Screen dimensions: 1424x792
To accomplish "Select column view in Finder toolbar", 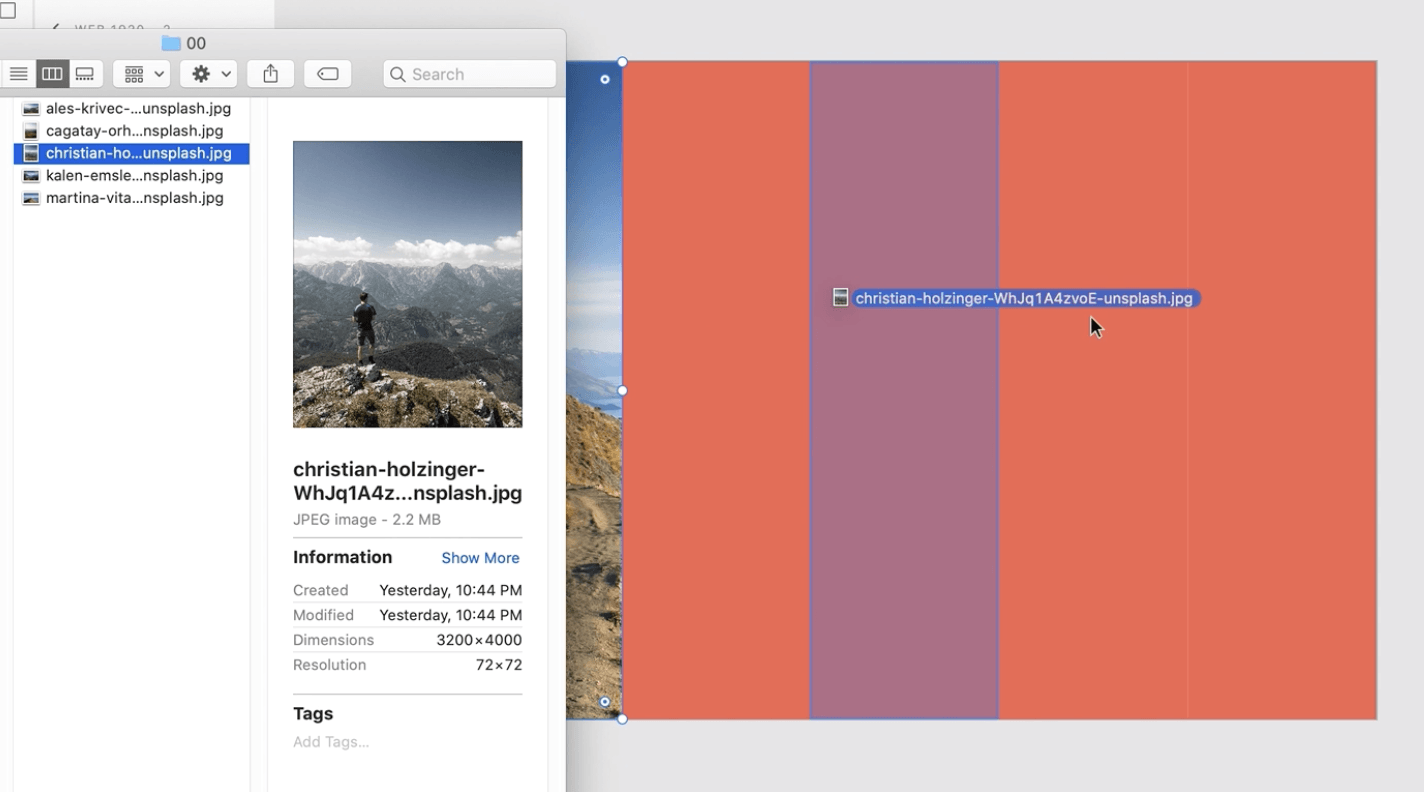I will point(52,74).
